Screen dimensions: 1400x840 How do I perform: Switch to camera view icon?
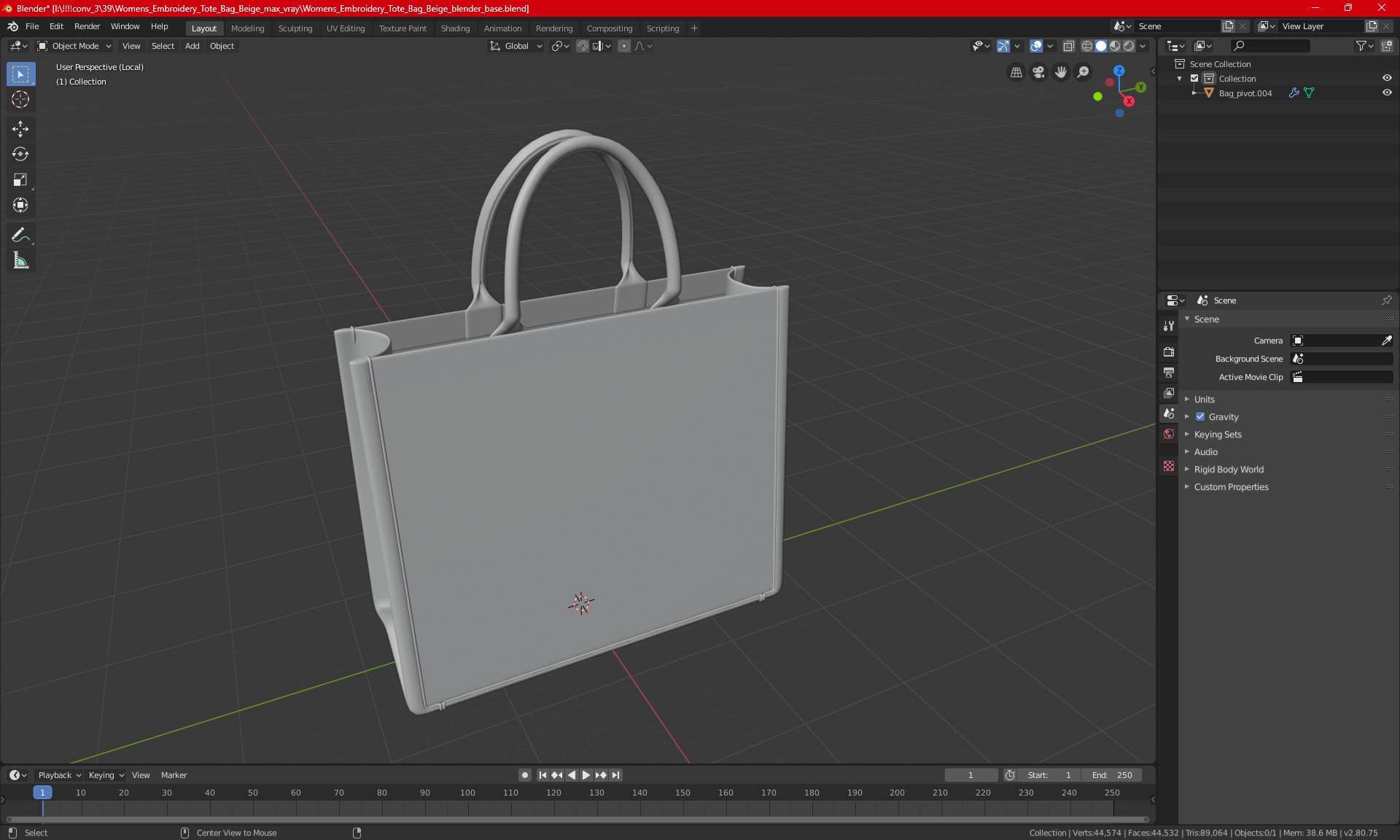pyautogui.click(x=1038, y=72)
